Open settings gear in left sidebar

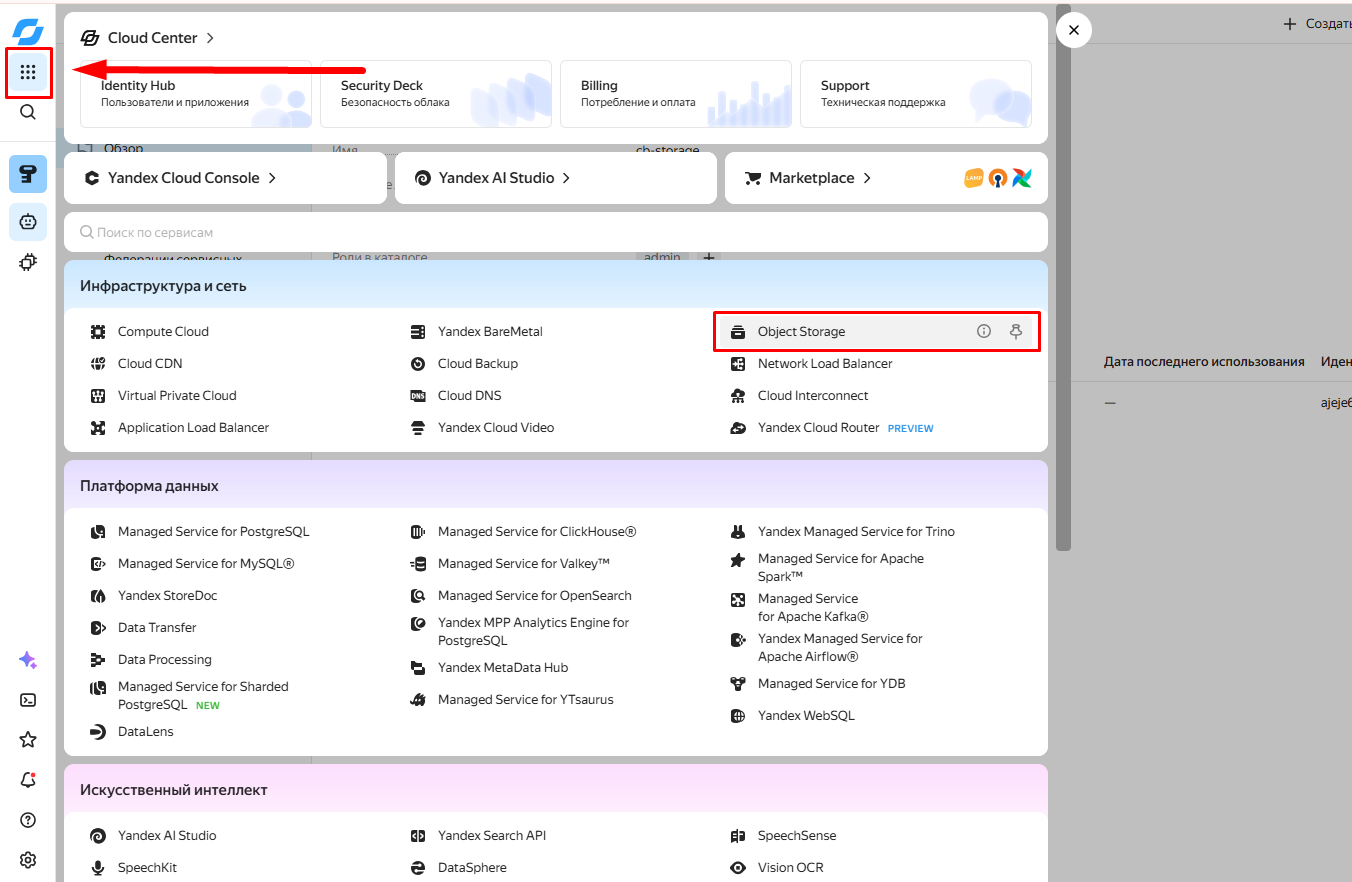28,860
